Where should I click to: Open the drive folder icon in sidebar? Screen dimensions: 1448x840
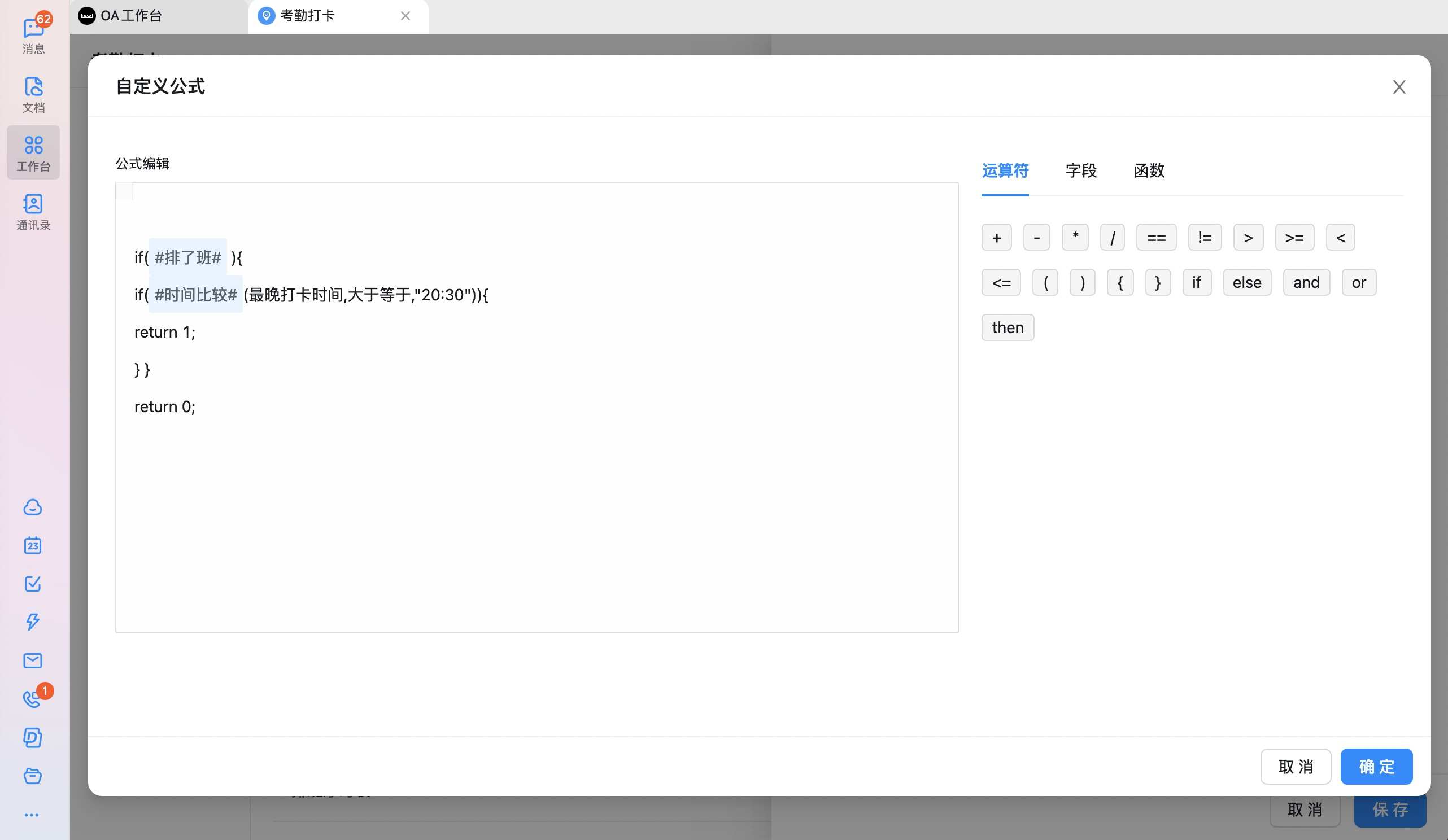tap(33, 776)
